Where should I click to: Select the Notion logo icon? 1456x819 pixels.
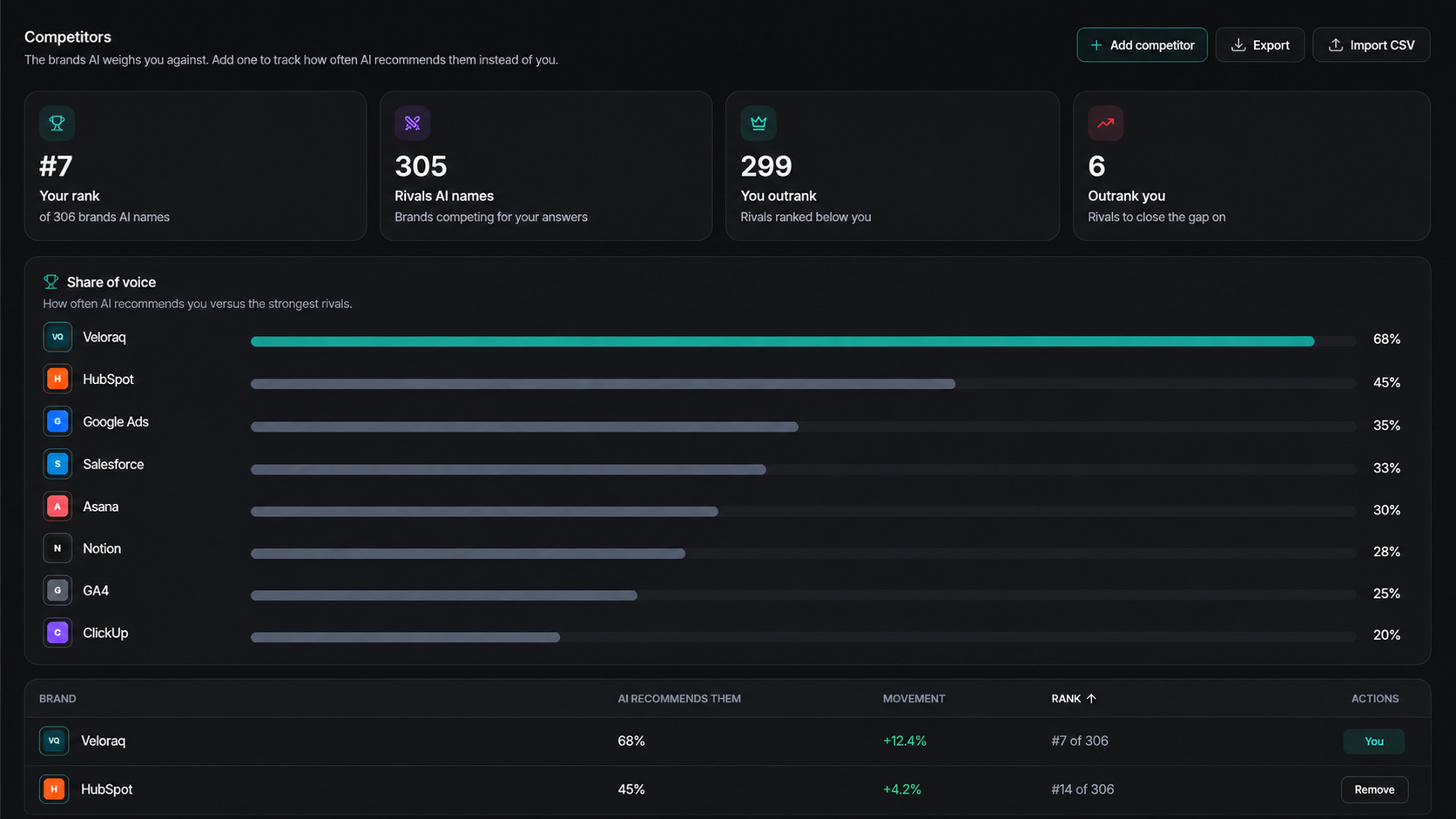(x=57, y=548)
